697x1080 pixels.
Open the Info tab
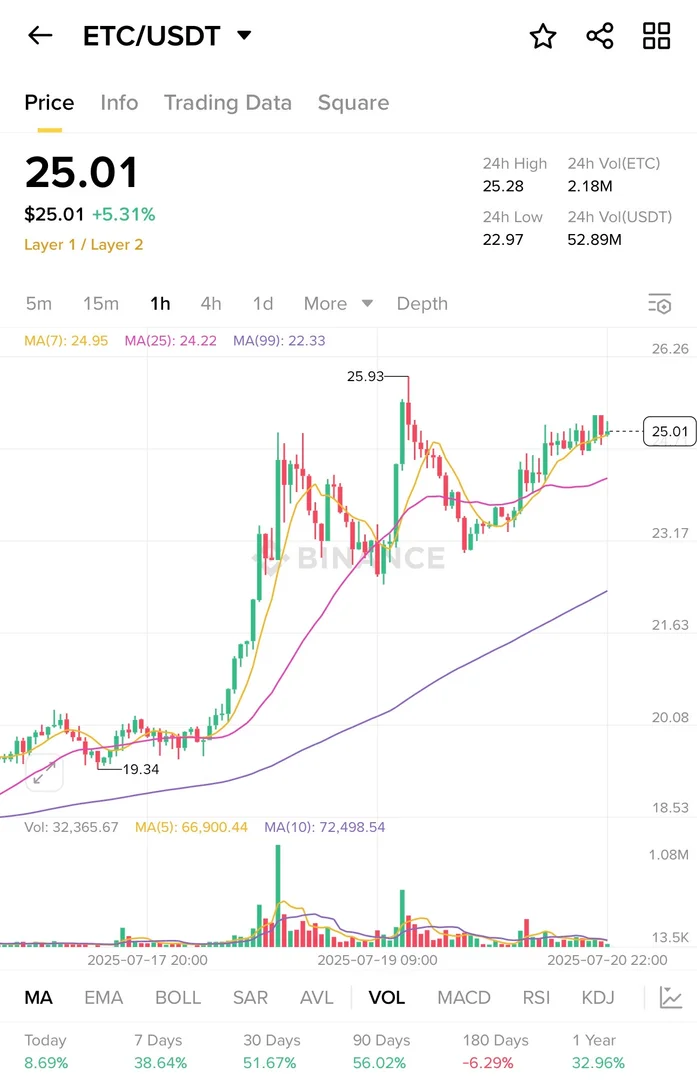click(119, 103)
